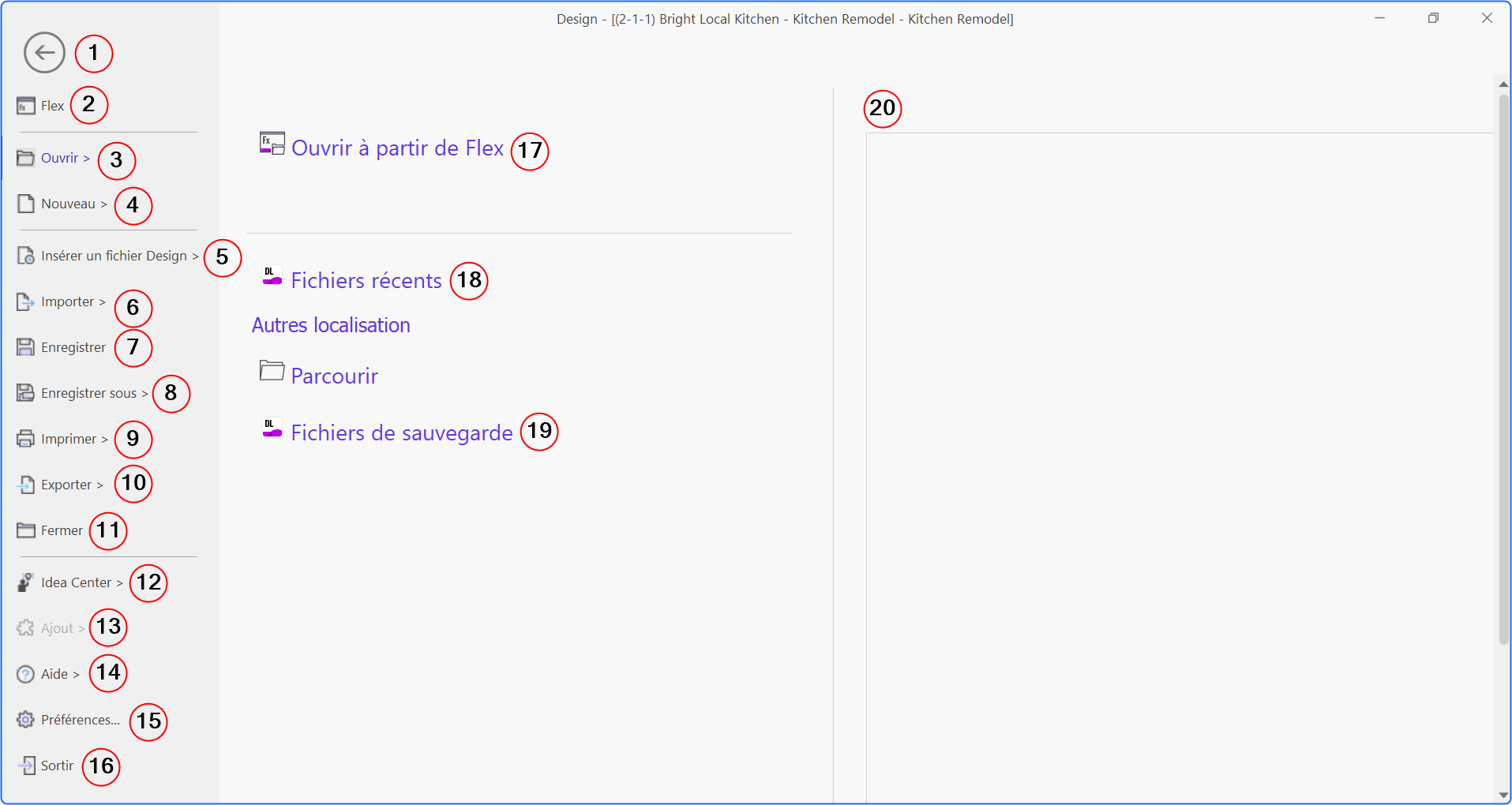
Task: Click the Enregistrer sous disk icon
Action: coord(26,393)
